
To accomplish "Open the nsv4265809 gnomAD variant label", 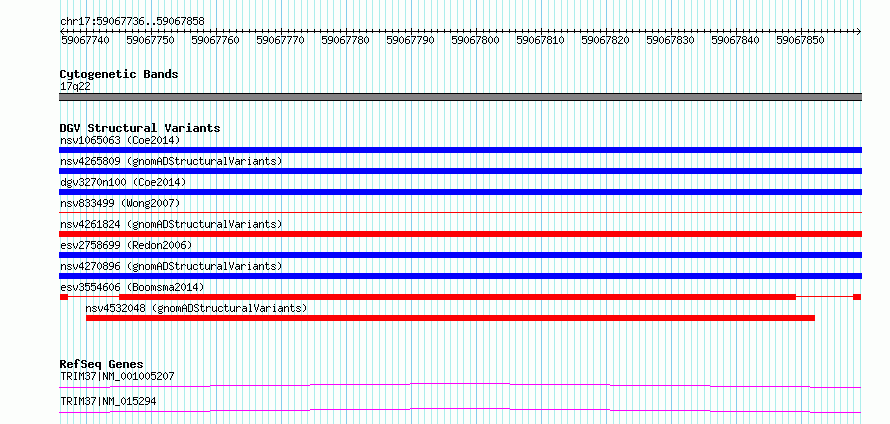I will point(171,161).
